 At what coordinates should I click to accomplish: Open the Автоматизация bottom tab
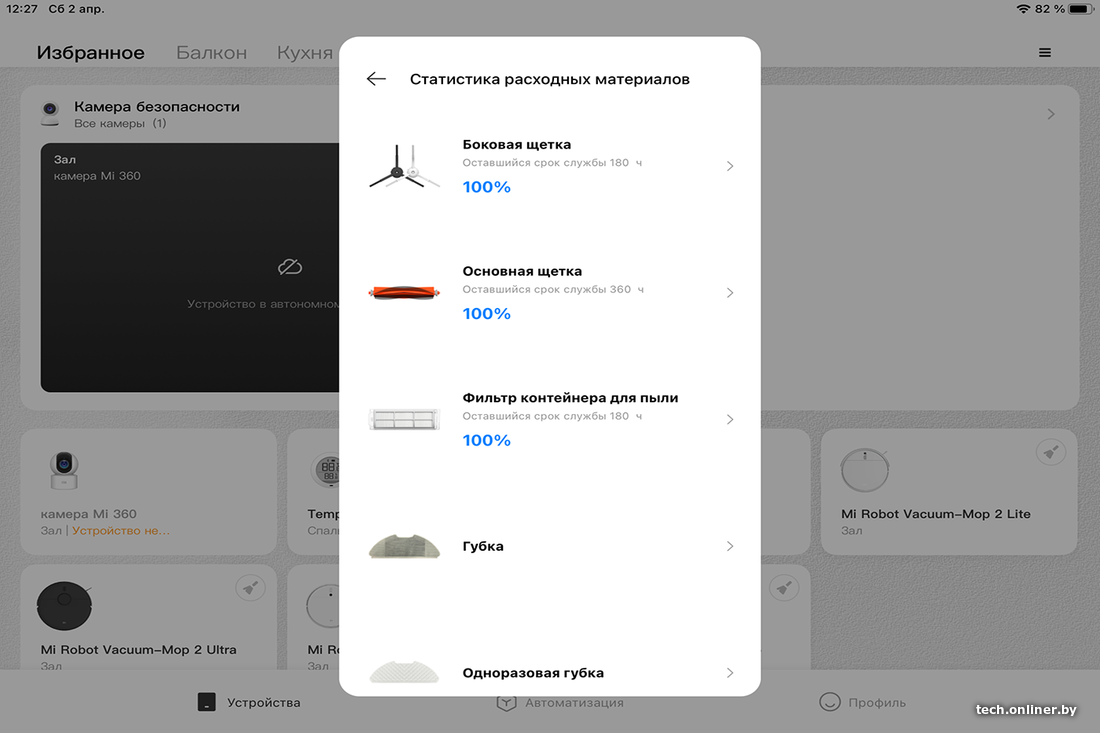tap(560, 702)
